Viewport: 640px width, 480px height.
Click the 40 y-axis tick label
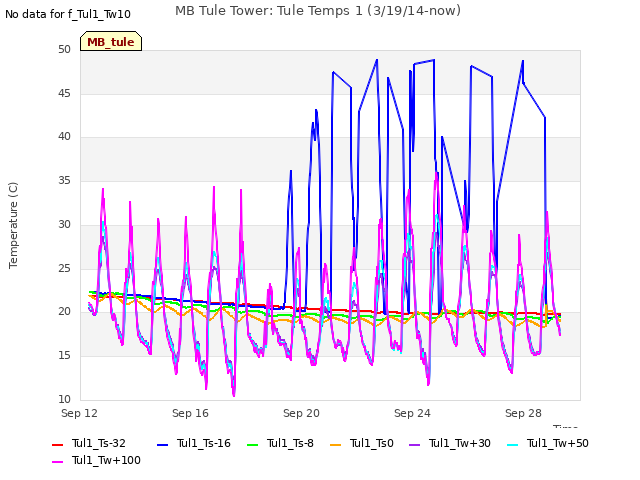[x=64, y=137]
